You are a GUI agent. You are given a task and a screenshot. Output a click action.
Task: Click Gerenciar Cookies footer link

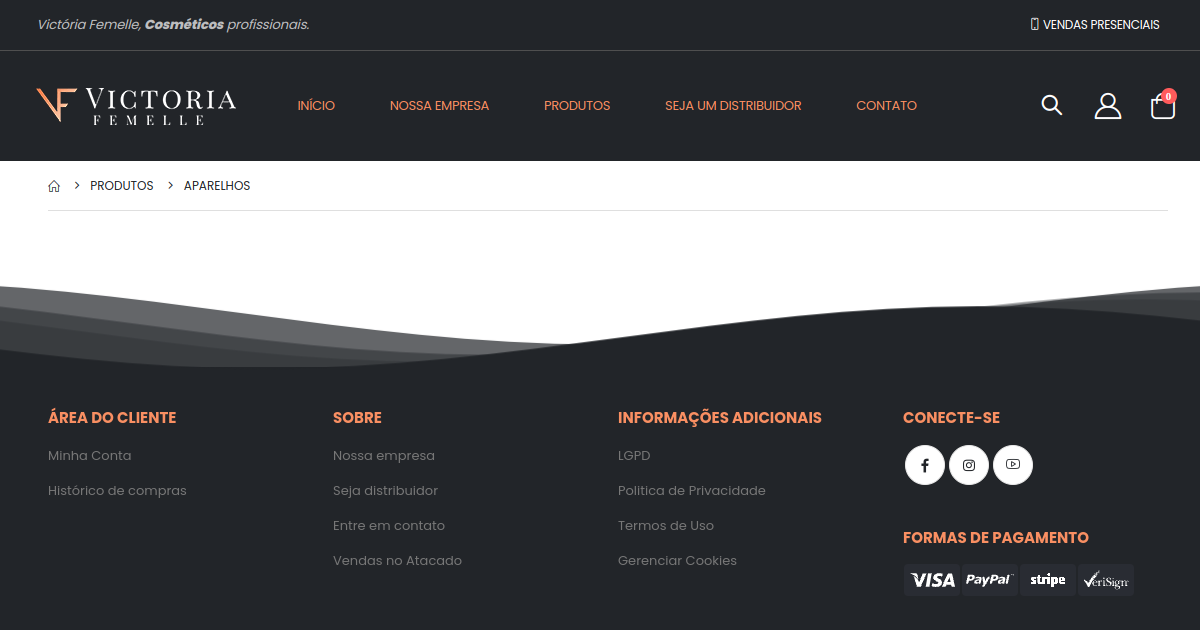tap(677, 561)
